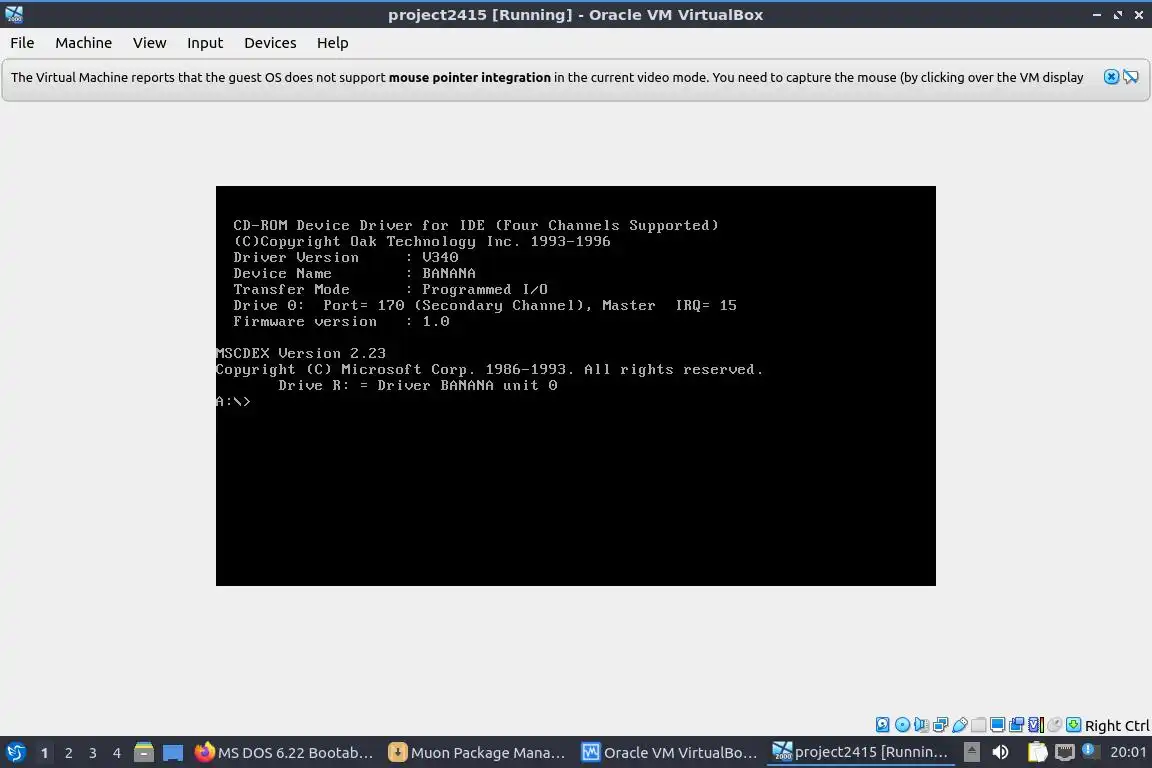Screen dimensions: 1152x768
Task: Switch to virtual desktop 3
Action: 93,753
